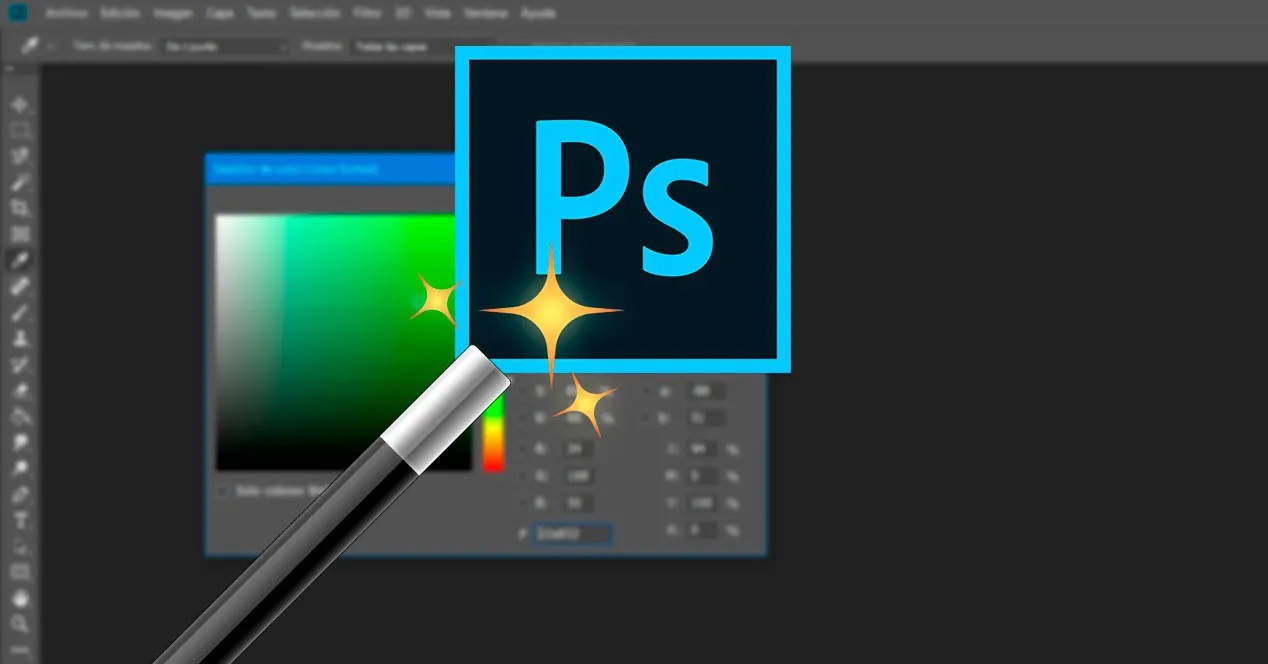Screen dimensions: 1268x664
Task: Select the Eraser tool
Action: tap(20, 390)
